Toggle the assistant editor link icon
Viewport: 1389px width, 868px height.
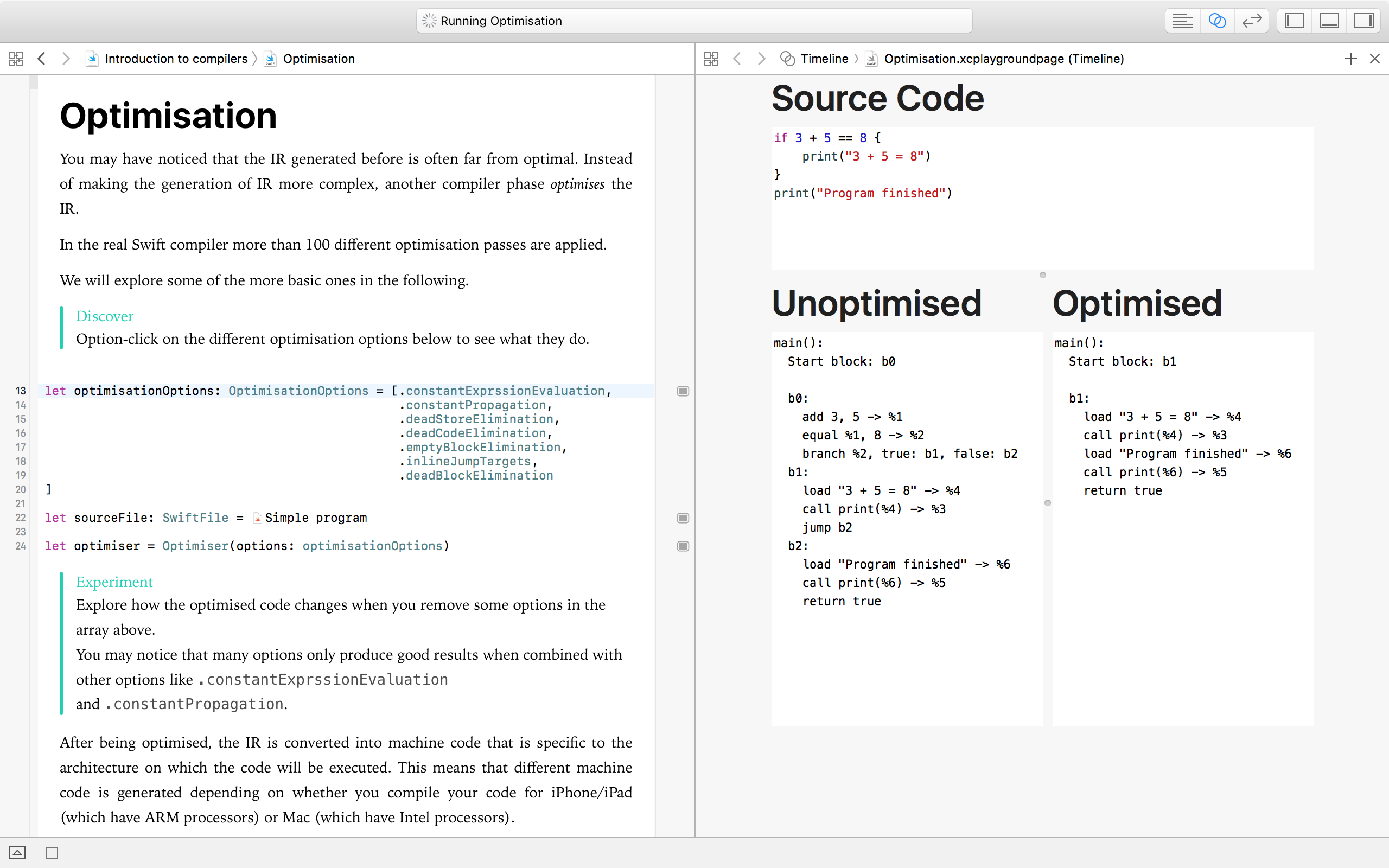pos(1217,20)
